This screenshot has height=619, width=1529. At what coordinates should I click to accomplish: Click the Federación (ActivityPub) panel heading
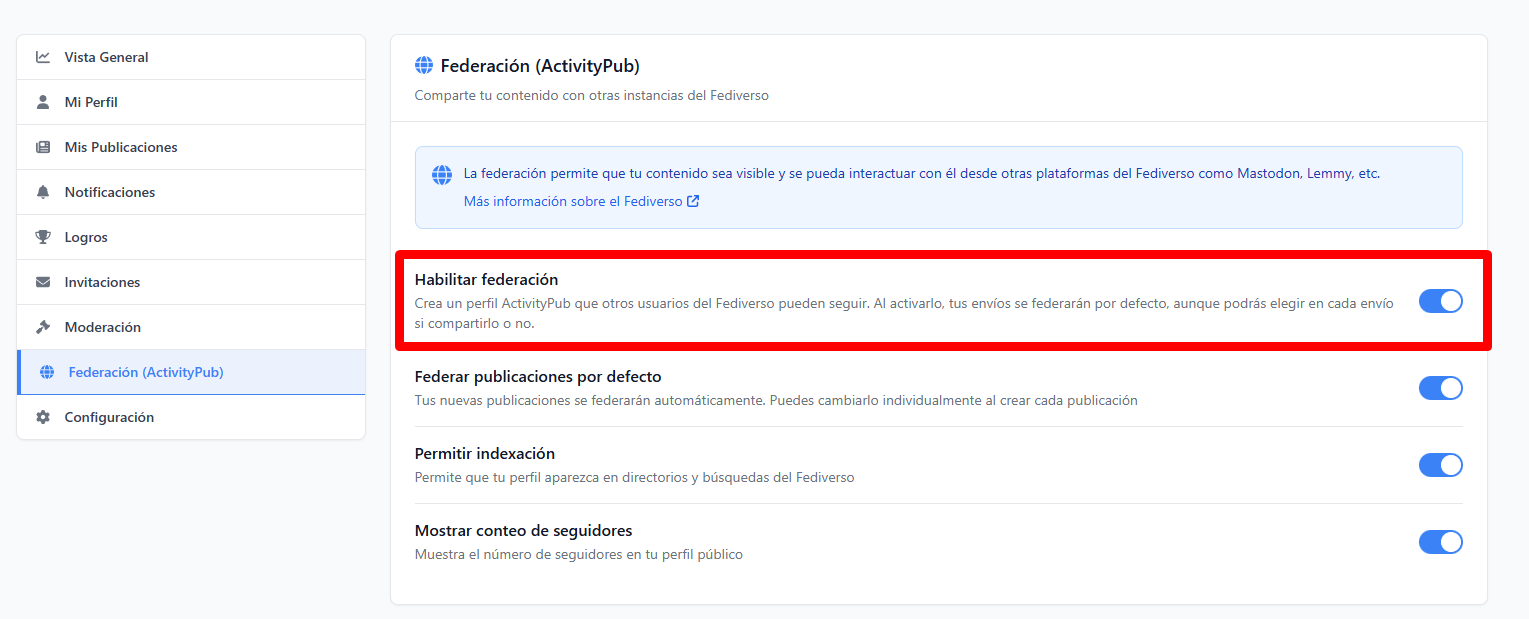(x=540, y=66)
